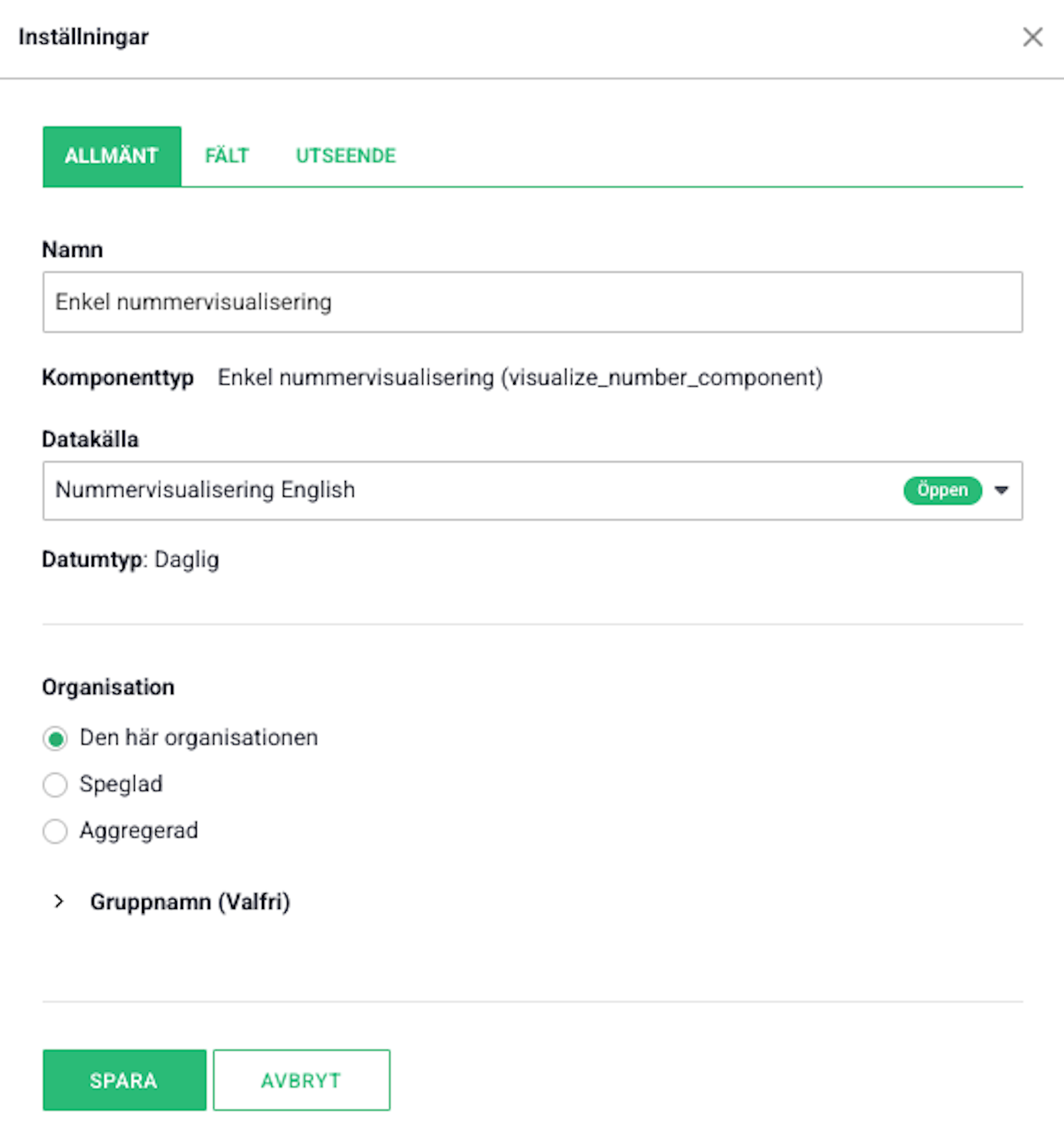
Task: Click the green Öppen badge
Action: coord(943,490)
